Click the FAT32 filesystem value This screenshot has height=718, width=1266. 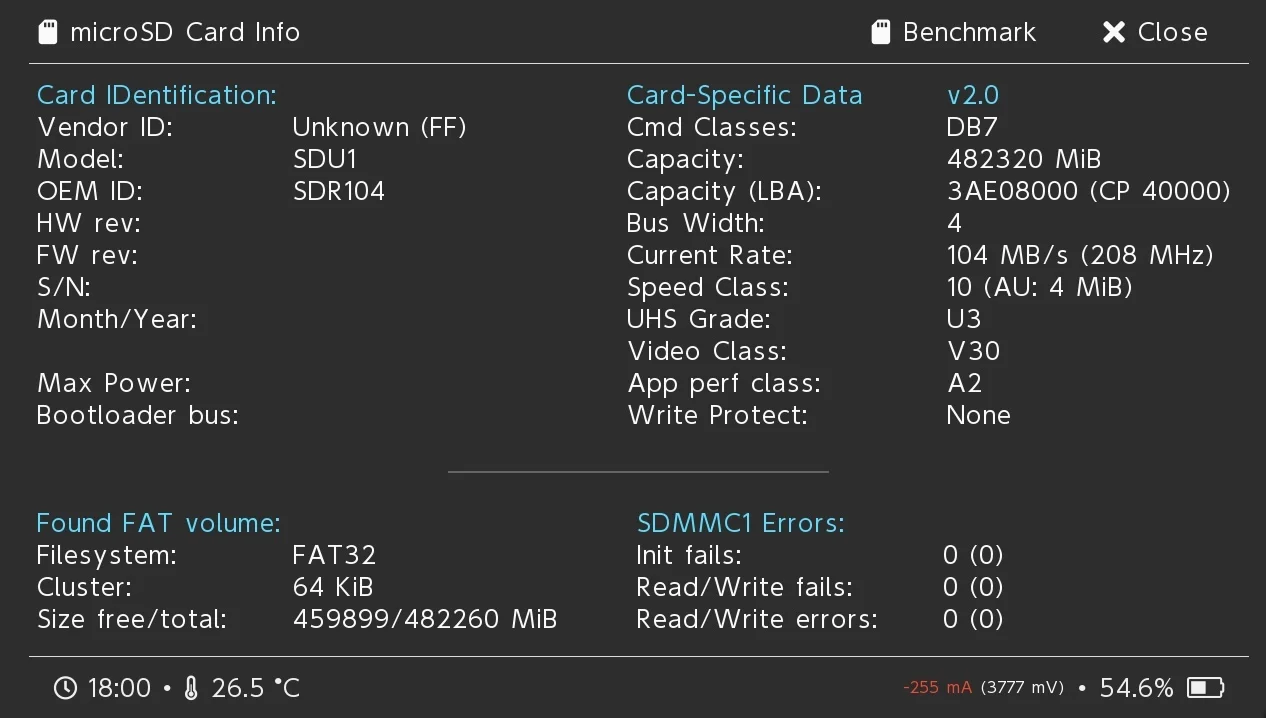click(x=334, y=555)
